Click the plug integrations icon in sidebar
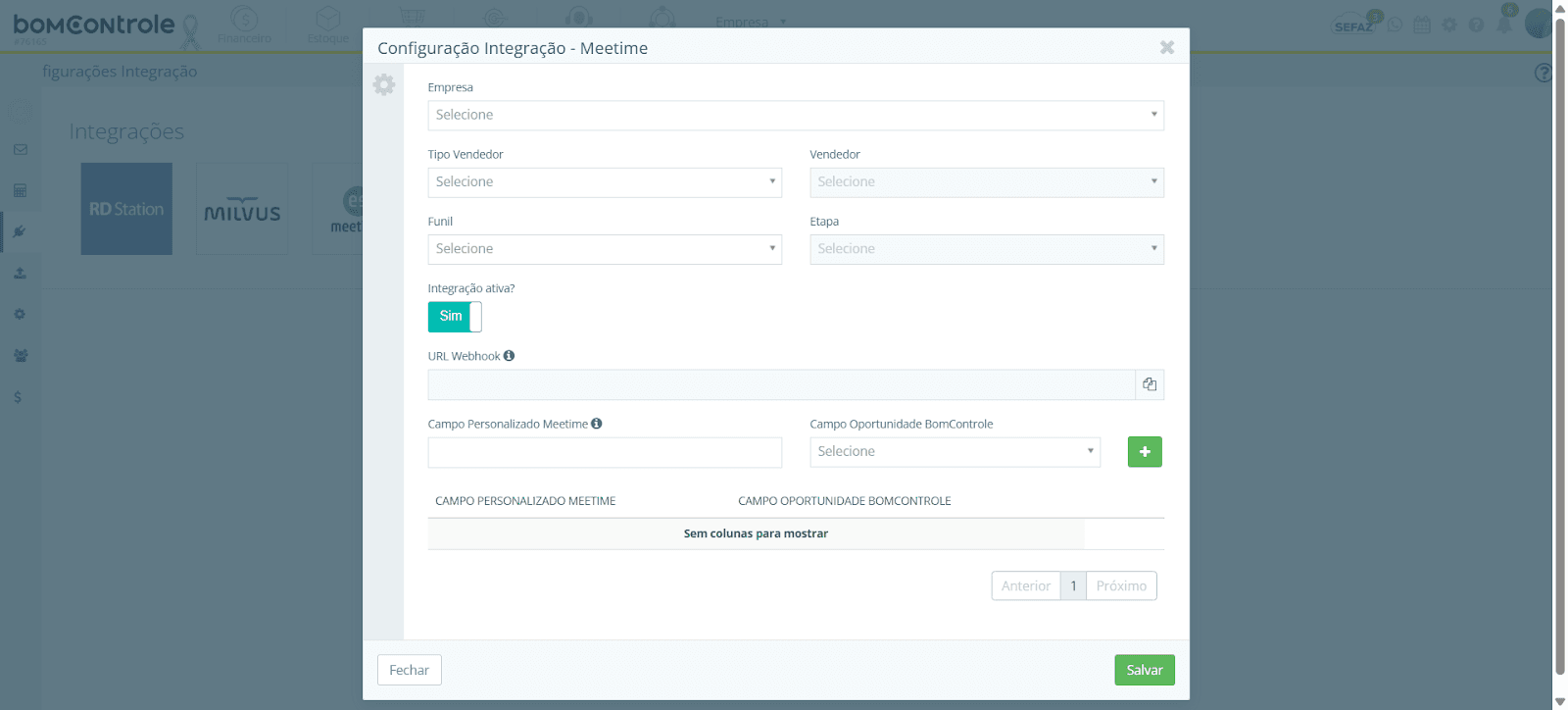 20,232
